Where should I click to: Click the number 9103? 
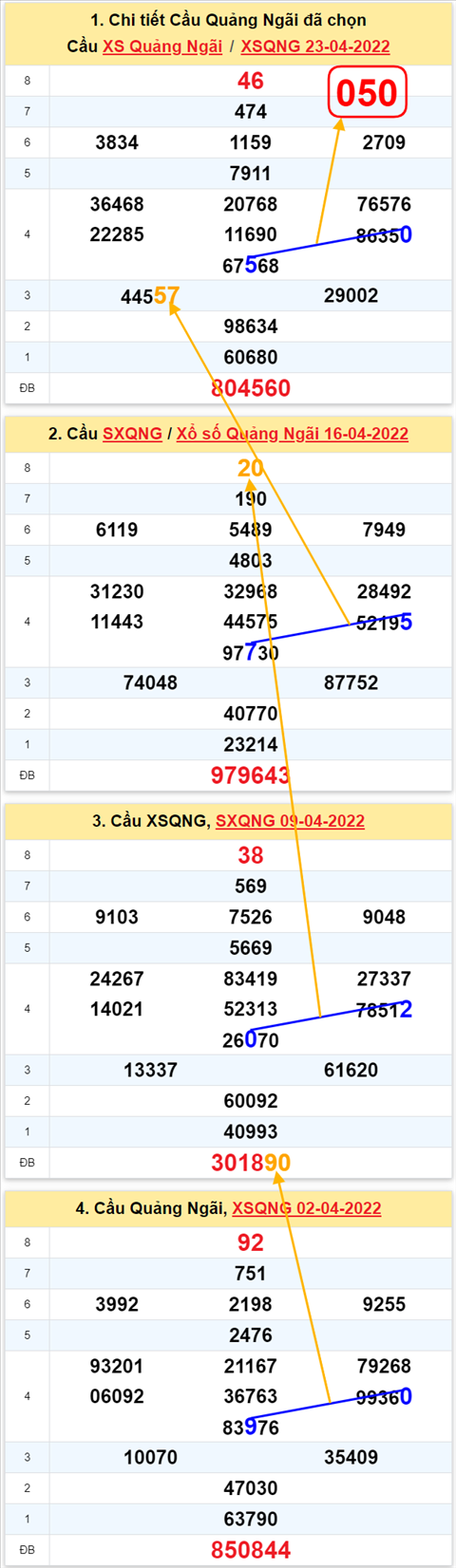point(117,917)
